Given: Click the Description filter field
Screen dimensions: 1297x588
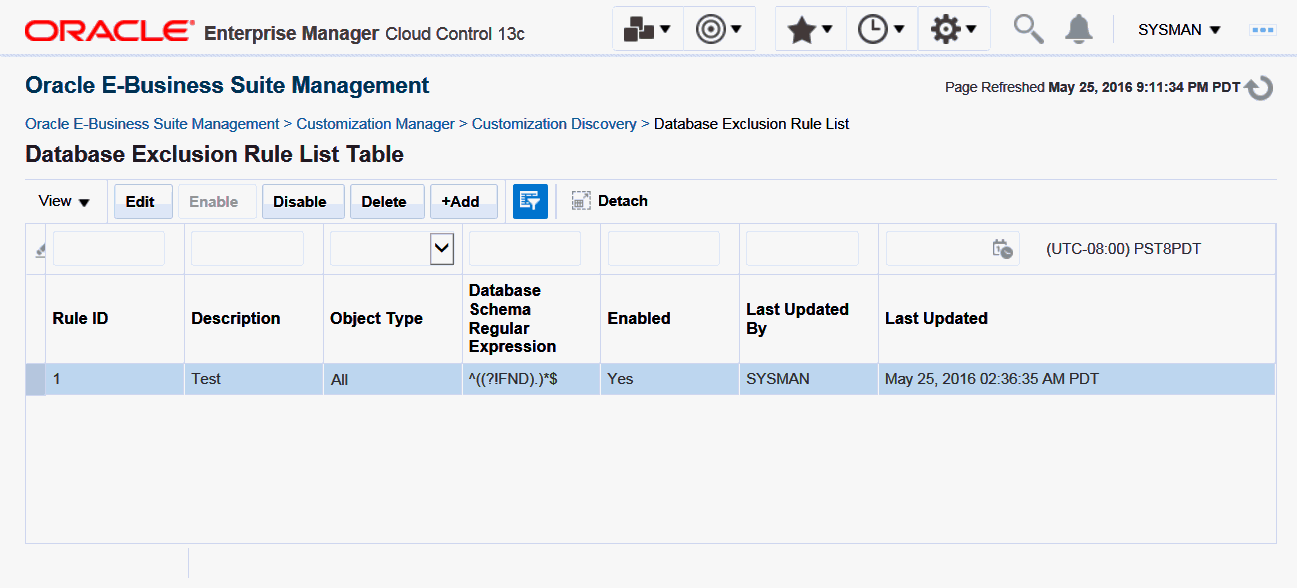Looking at the screenshot, I should point(247,249).
